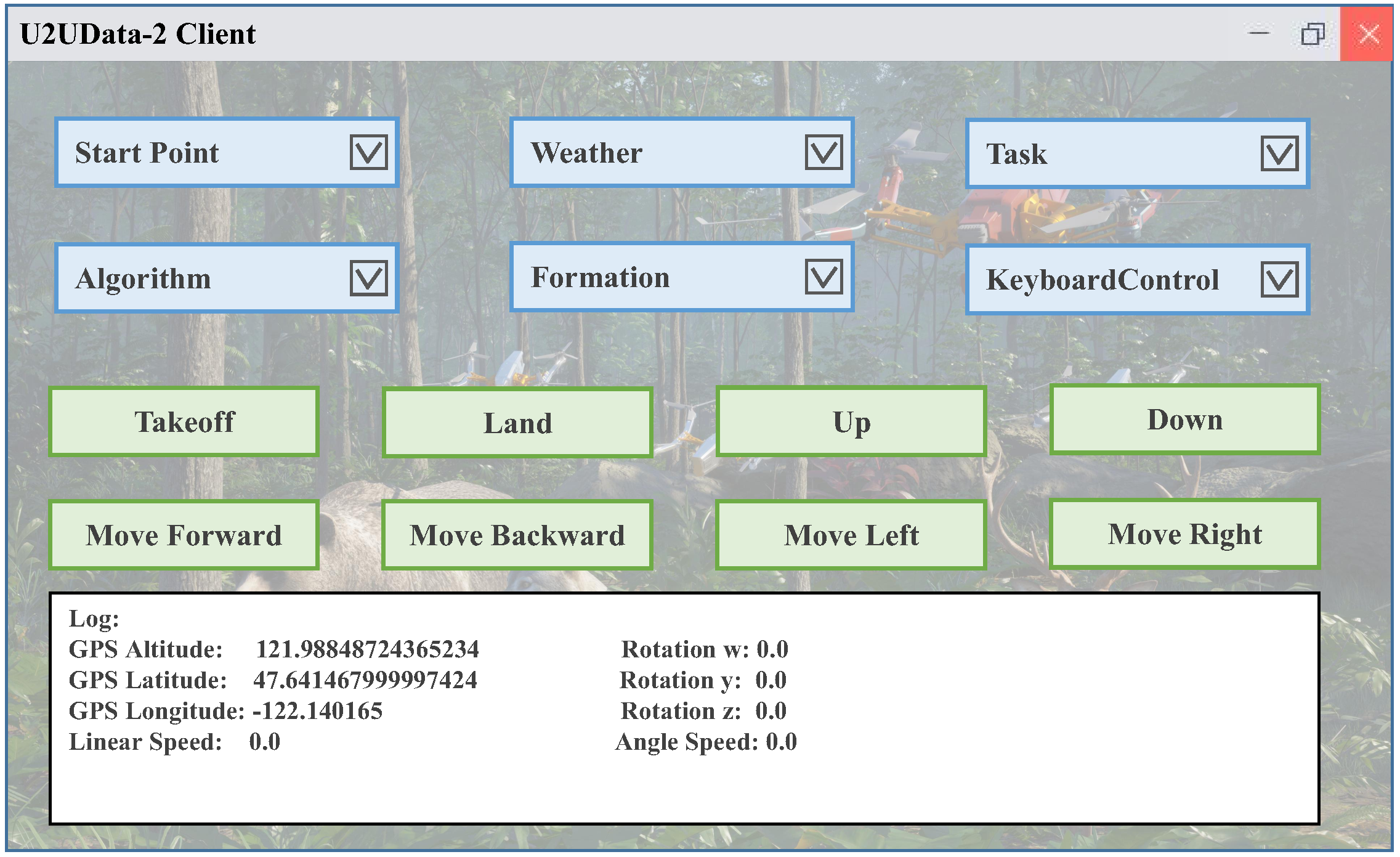Click the Formation dropdown arrow icon
This screenshot has height=857, width=1400.
click(823, 277)
